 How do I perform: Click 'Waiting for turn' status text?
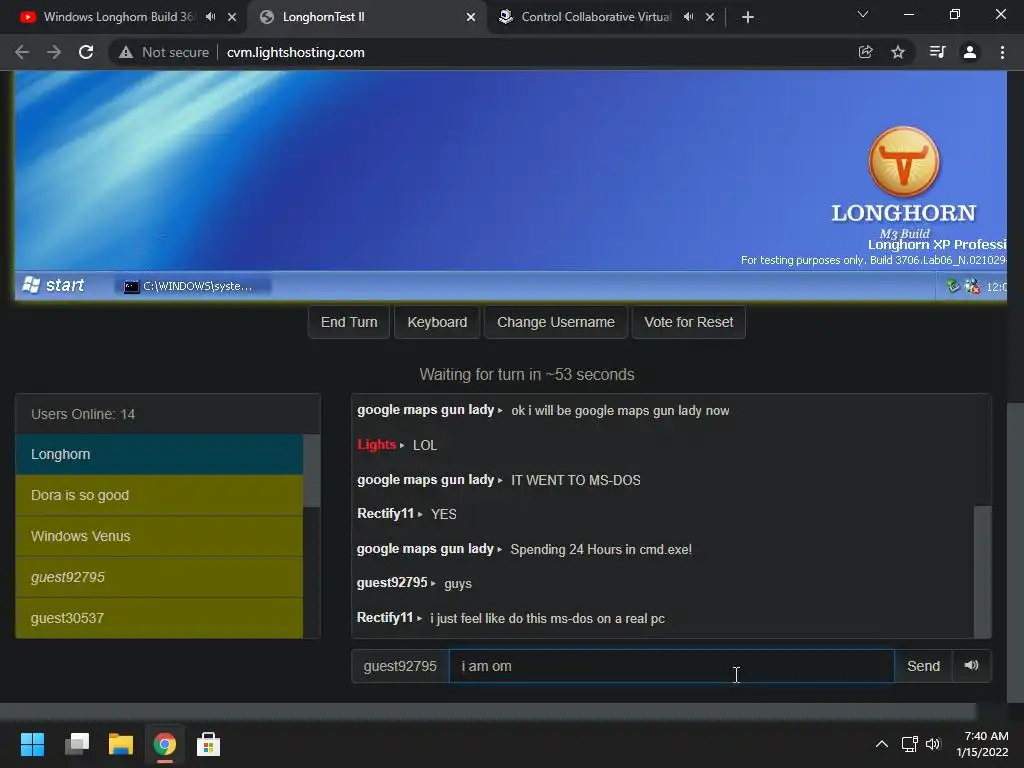[526, 374]
